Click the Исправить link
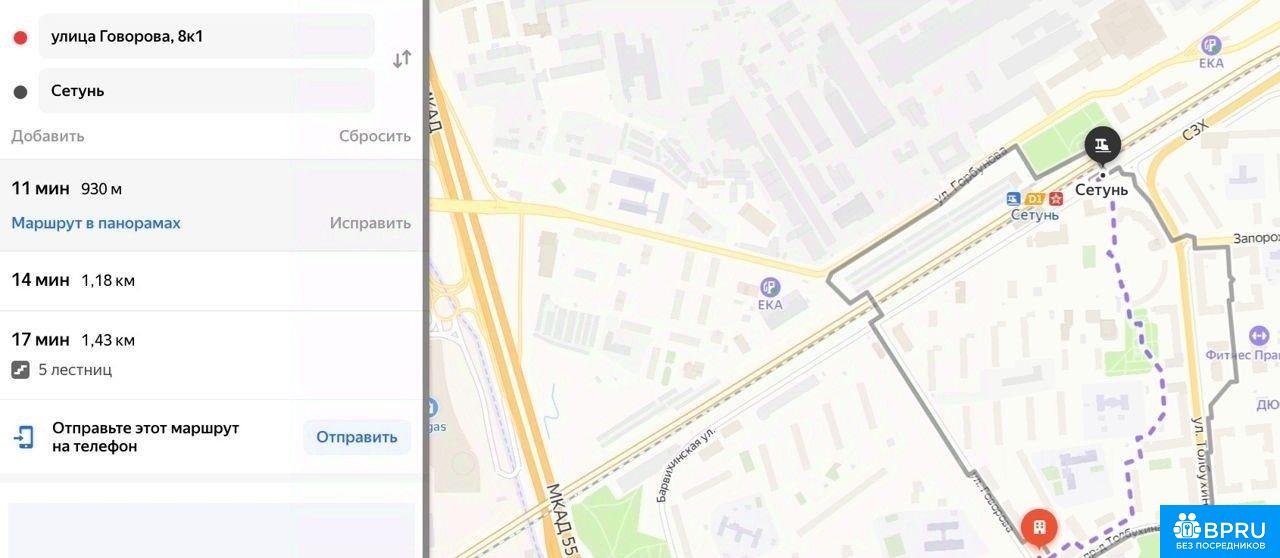Image resolution: width=1280 pixels, height=558 pixels. coord(370,223)
